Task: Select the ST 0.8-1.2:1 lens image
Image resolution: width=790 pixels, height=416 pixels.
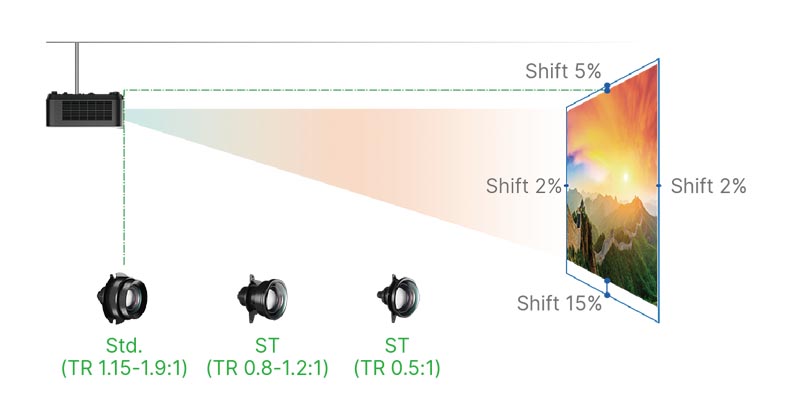Action: click(x=262, y=299)
